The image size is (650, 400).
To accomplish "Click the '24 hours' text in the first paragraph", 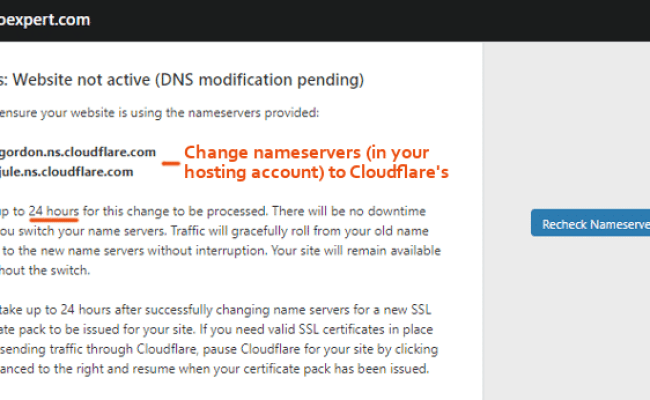I will click(x=53, y=211).
